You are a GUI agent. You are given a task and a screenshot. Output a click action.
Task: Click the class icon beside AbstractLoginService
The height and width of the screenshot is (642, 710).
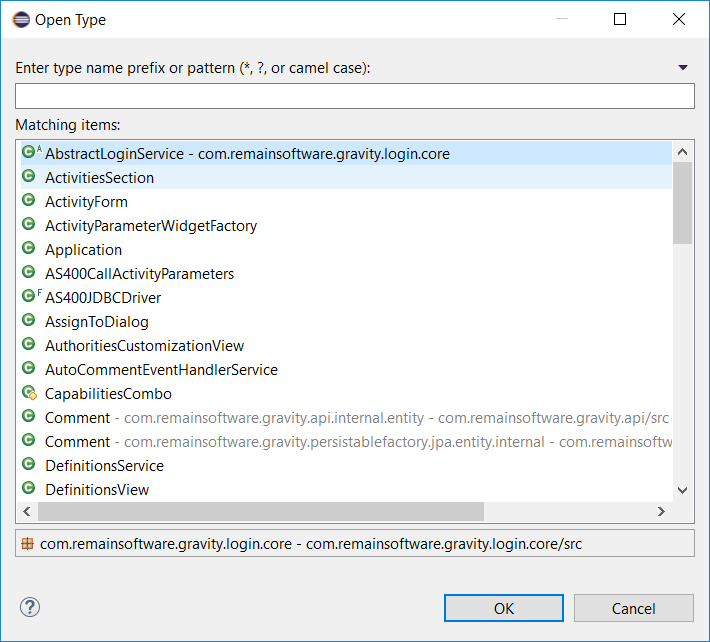click(29, 154)
